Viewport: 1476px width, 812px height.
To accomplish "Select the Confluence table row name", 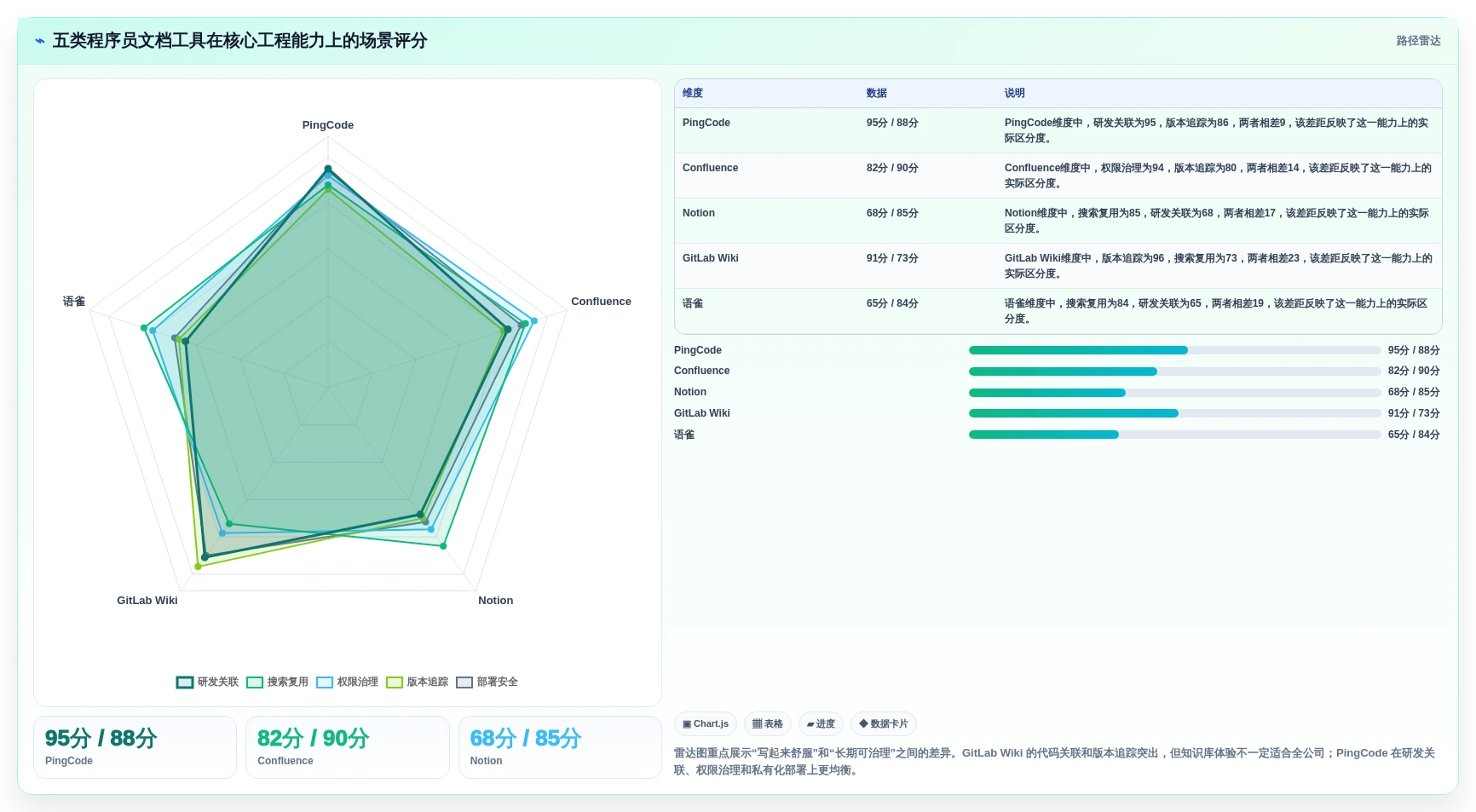I will click(x=710, y=168).
